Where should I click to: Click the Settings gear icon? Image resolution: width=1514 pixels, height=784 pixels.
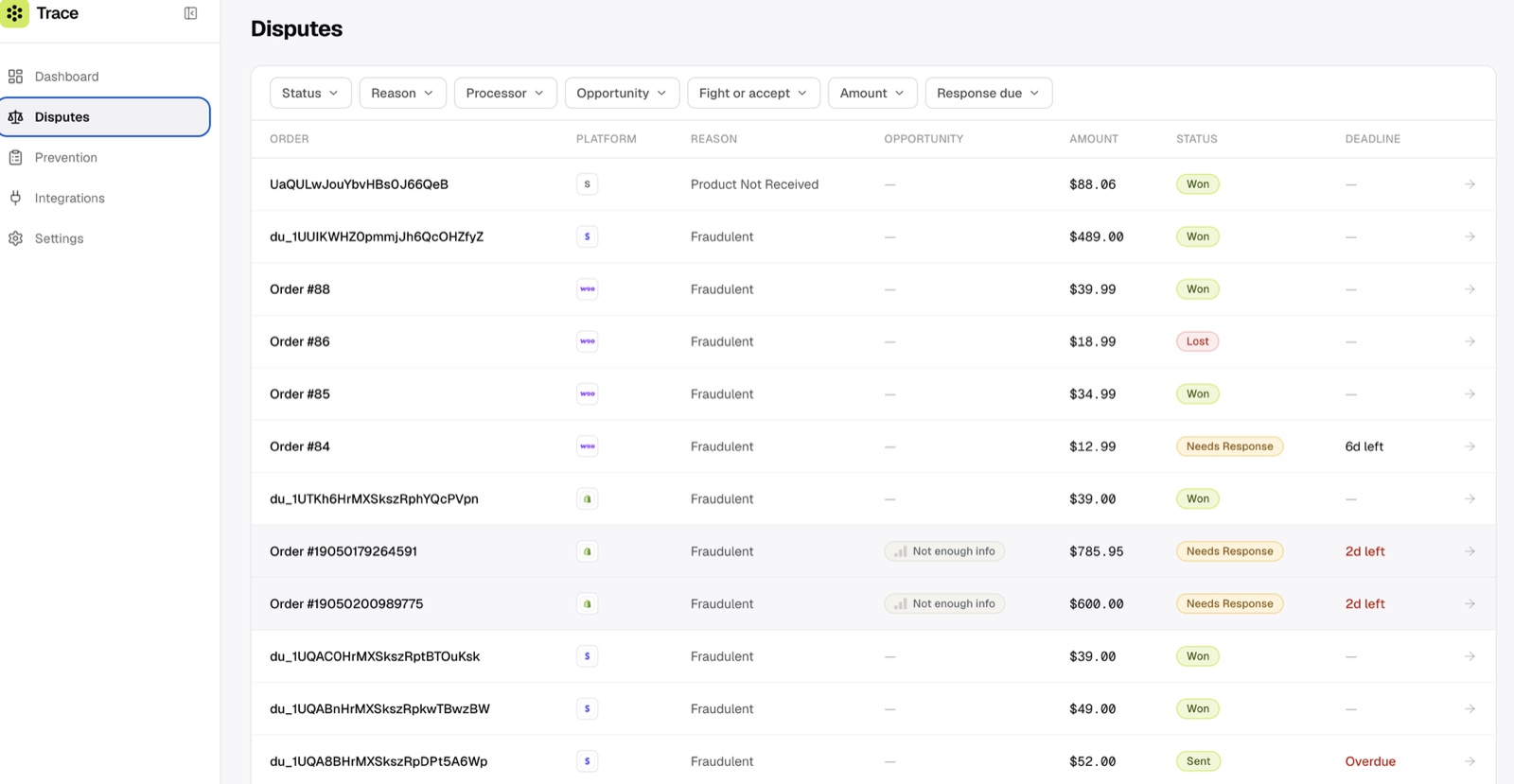[15, 238]
